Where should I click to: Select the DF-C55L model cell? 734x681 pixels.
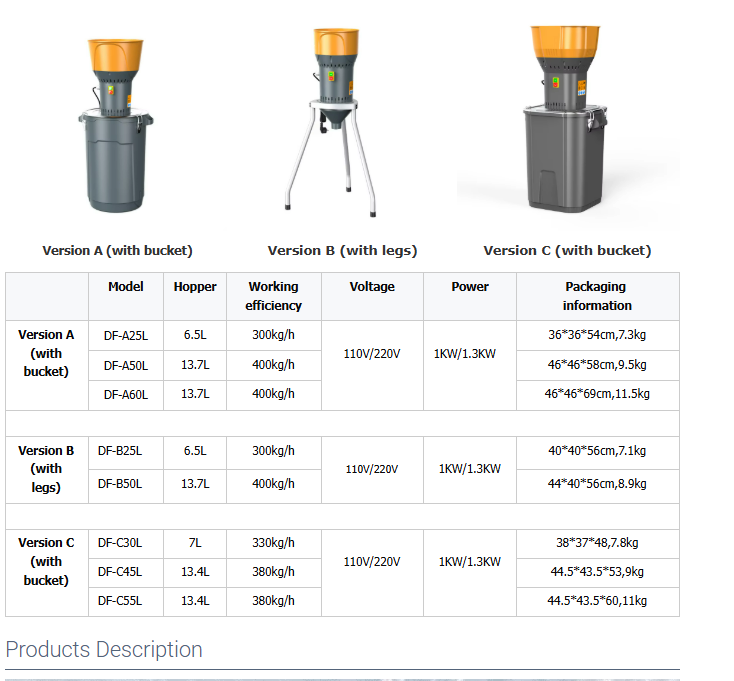point(120,601)
